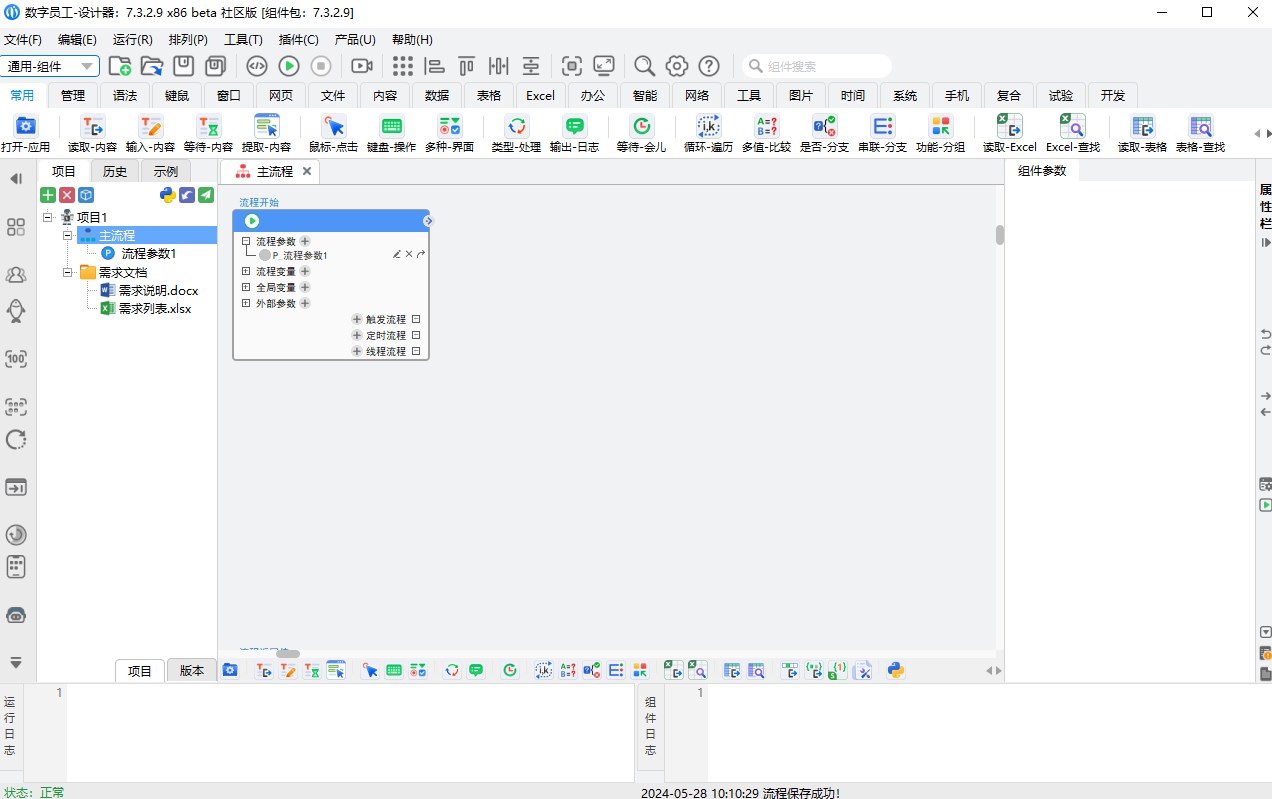The width and height of the screenshot is (1272, 799).
Task: Open the 通用-组件 dropdown
Action: tap(51, 66)
